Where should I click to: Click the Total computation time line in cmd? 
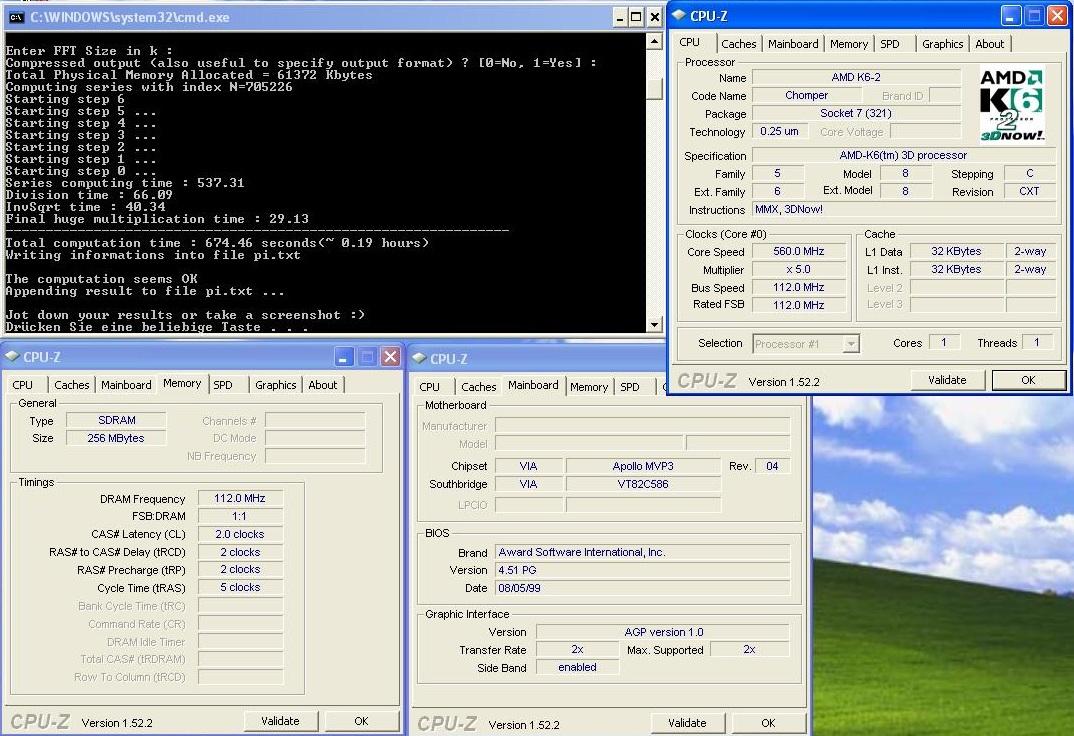[x=217, y=243]
